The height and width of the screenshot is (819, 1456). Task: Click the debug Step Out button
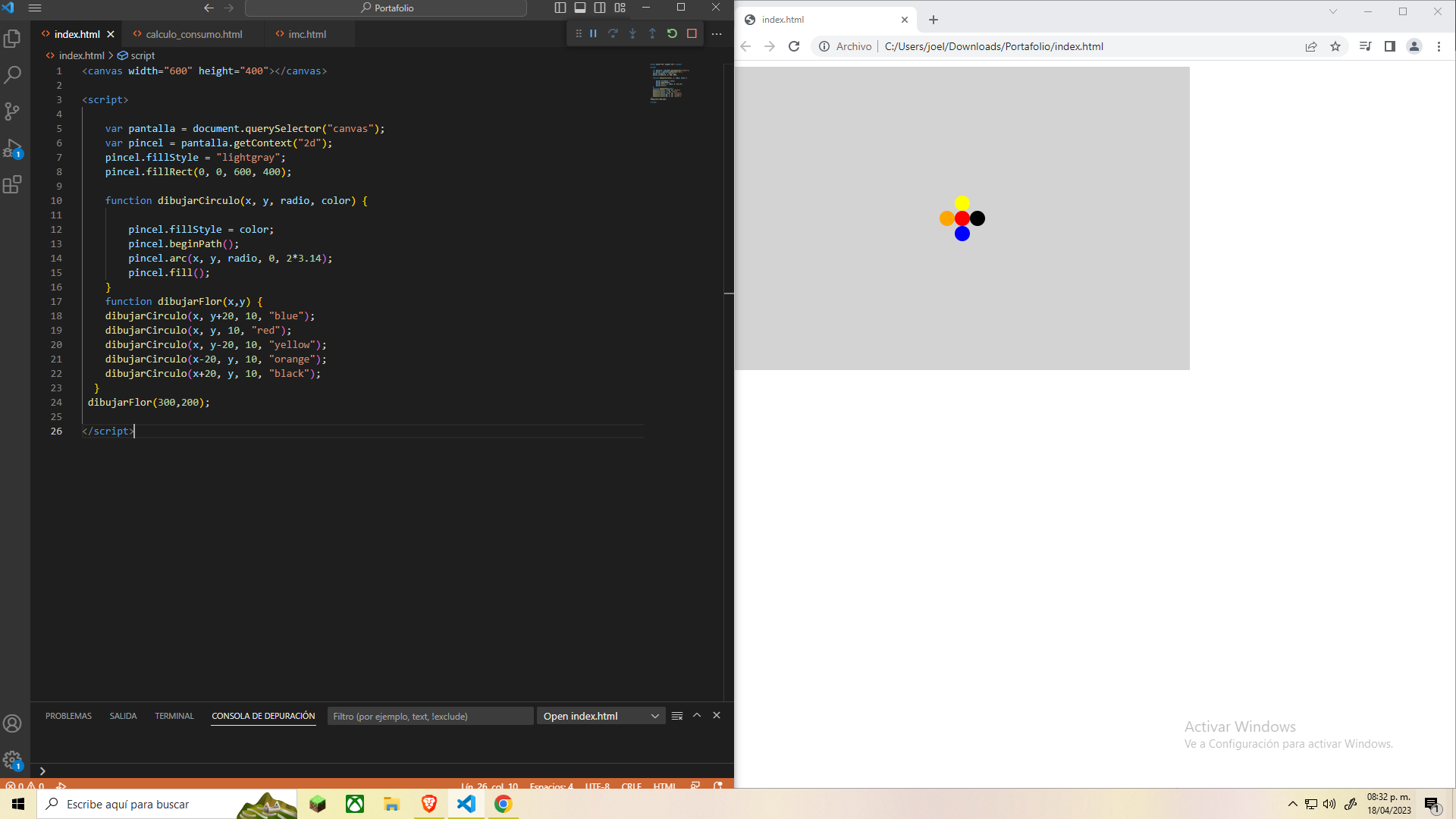point(652,33)
